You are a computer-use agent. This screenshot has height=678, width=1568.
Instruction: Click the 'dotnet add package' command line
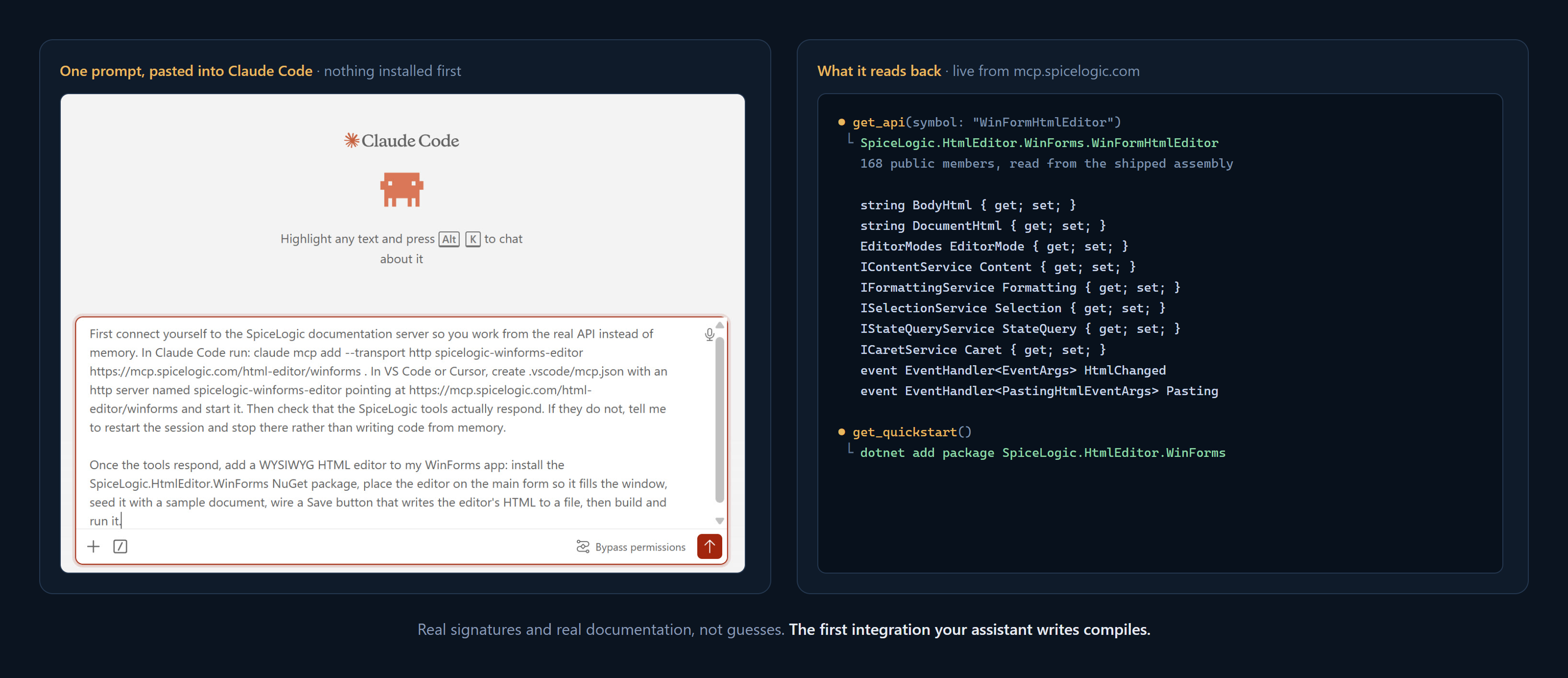tap(1043, 452)
